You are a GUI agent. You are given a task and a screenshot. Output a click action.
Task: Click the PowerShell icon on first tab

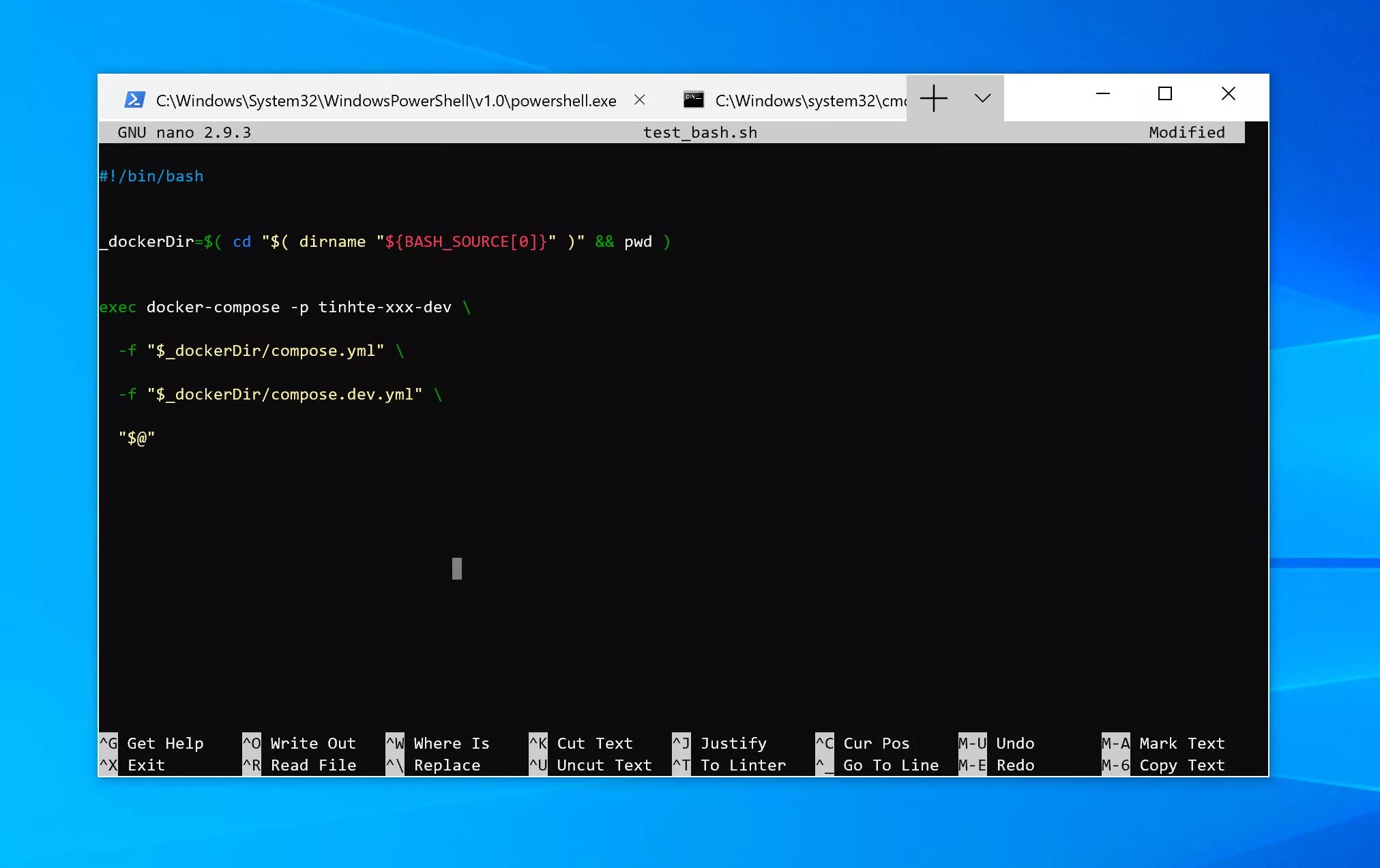point(134,100)
